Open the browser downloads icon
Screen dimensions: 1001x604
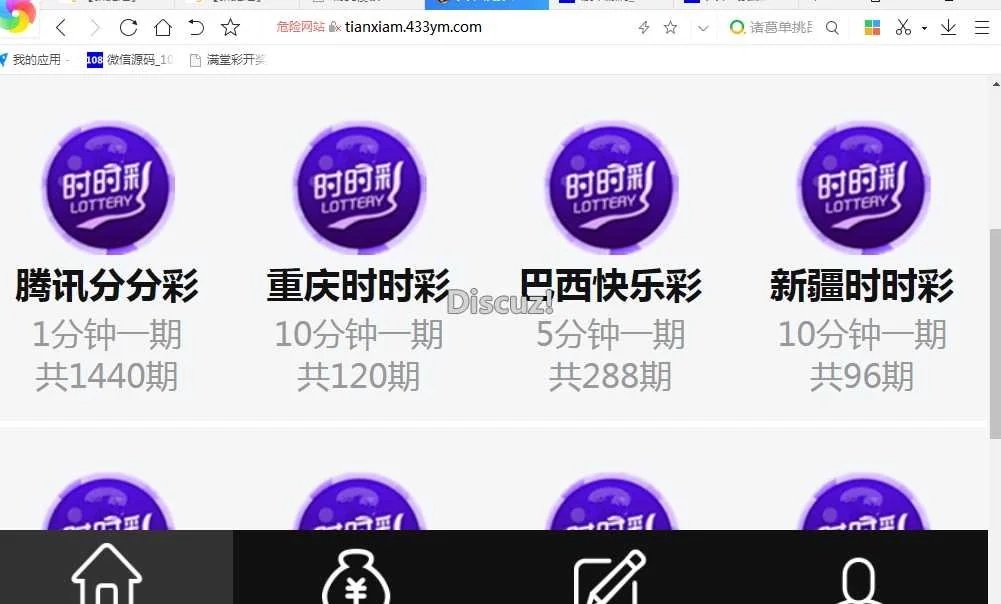[948, 28]
